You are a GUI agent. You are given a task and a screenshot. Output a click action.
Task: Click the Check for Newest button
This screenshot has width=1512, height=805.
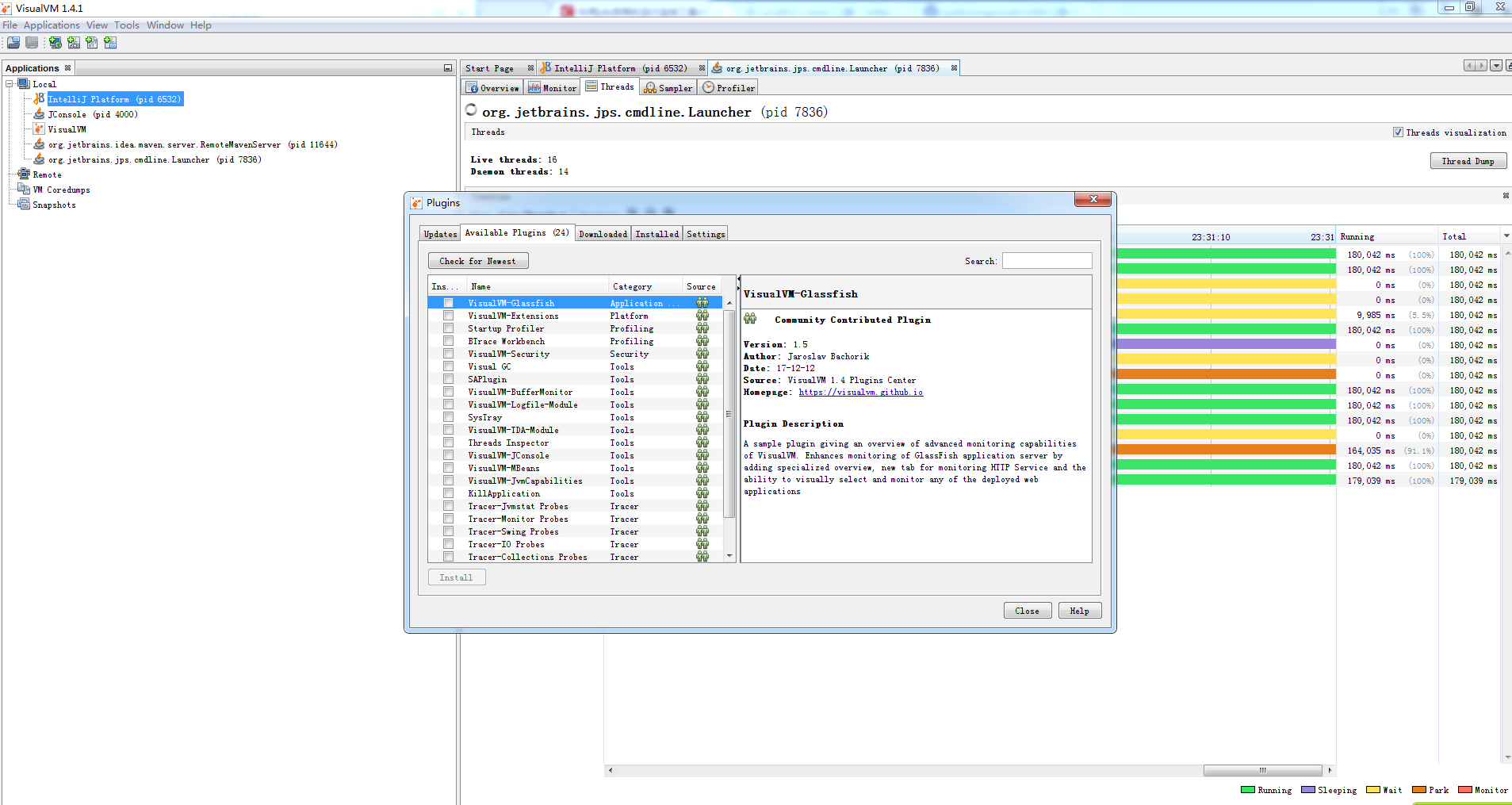tap(478, 261)
